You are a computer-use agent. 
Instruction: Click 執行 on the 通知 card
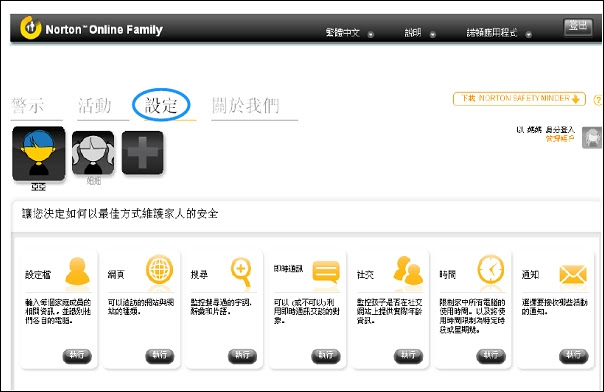[574, 356]
